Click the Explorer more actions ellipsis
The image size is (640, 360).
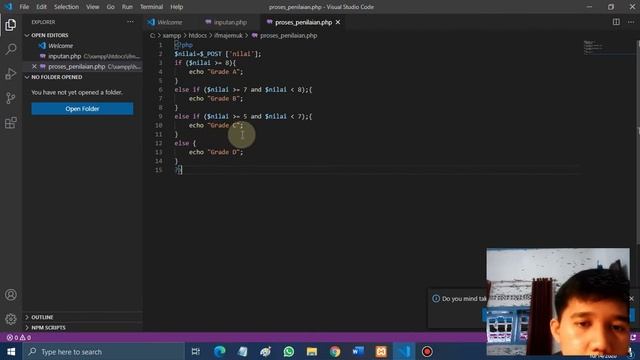130,22
